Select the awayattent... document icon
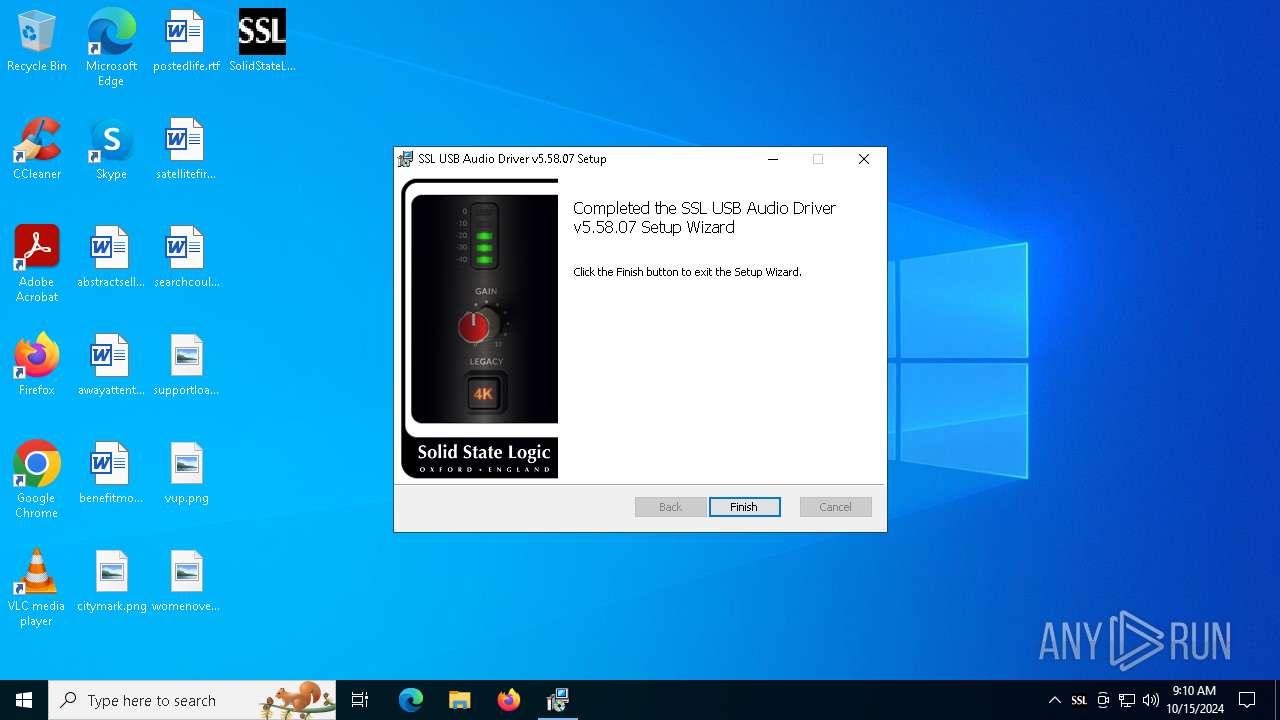This screenshot has height=720, width=1280. tap(111, 366)
